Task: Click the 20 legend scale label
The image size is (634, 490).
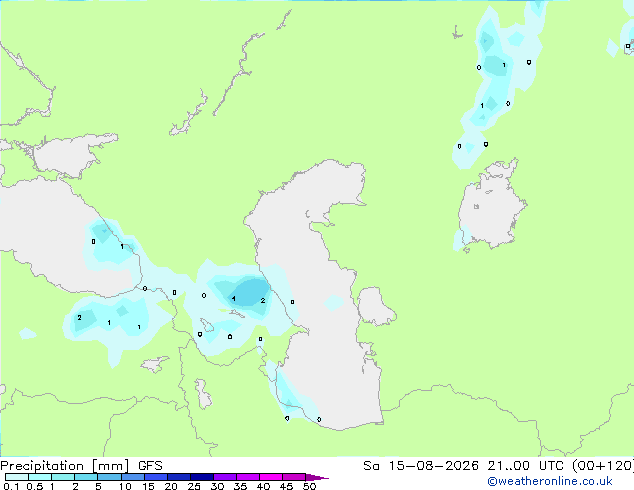Action: click(x=171, y=486)
